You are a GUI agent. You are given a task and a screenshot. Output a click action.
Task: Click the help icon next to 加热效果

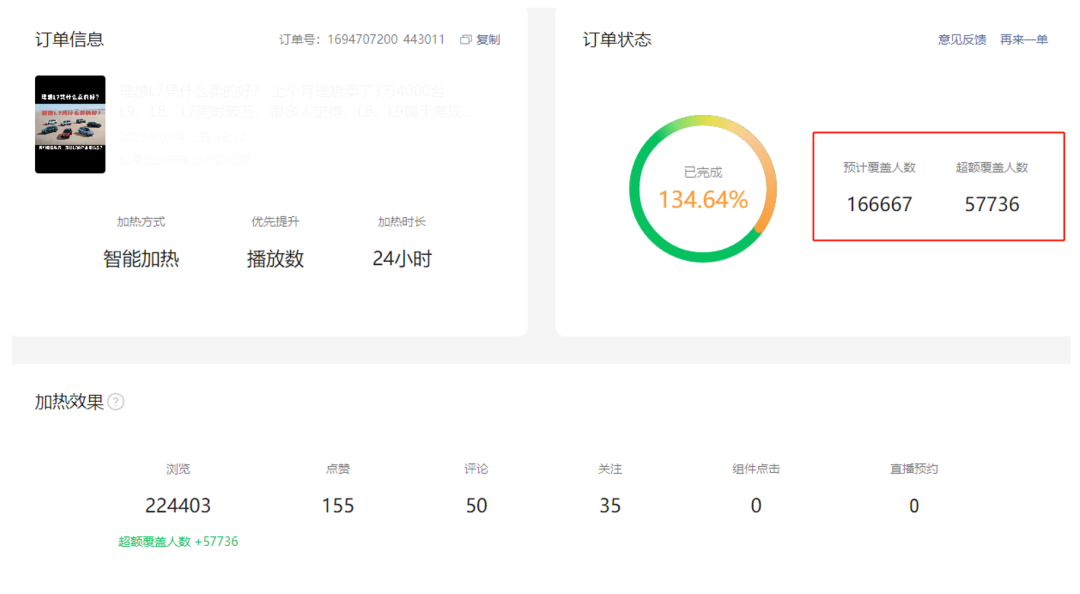tap(116, 402)
